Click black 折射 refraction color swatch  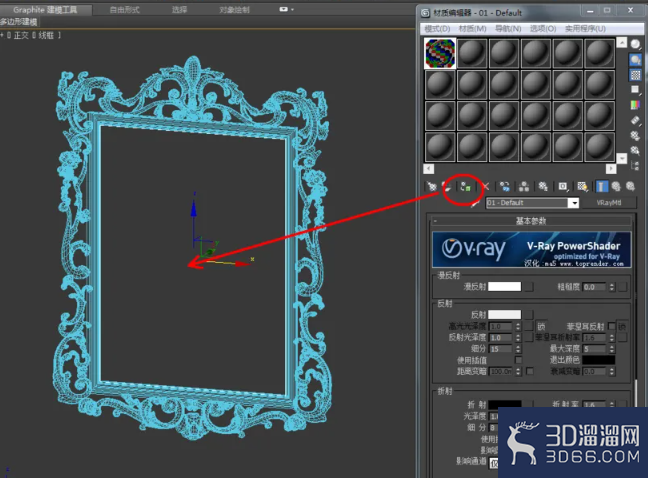click(504, 404)
